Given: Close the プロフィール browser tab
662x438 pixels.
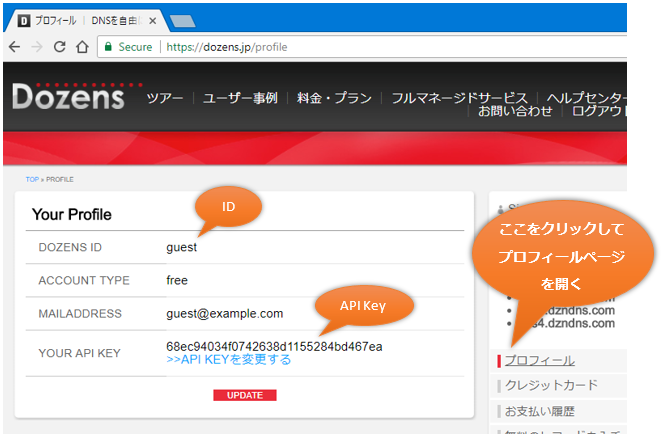Looking at the screenshot, I should [153, 21].
